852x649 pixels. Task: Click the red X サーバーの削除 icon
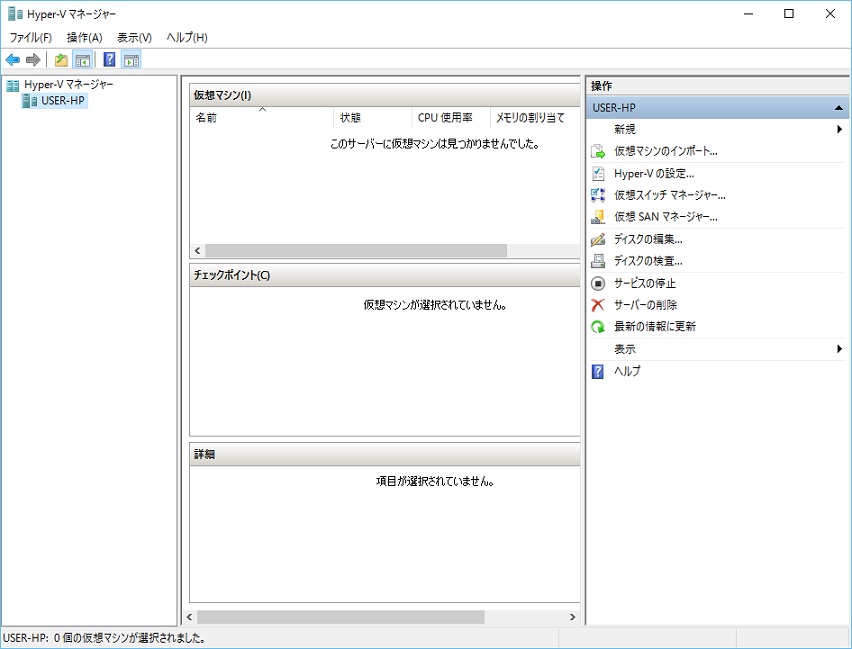coord(598,305)
